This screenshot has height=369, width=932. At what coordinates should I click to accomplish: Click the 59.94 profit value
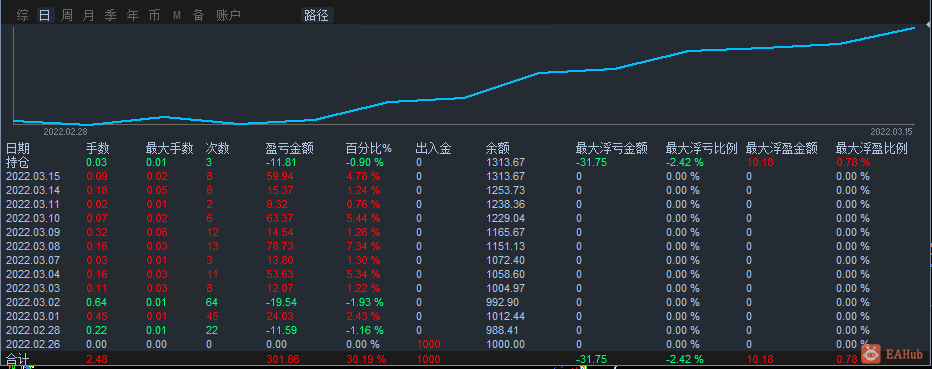279,176
